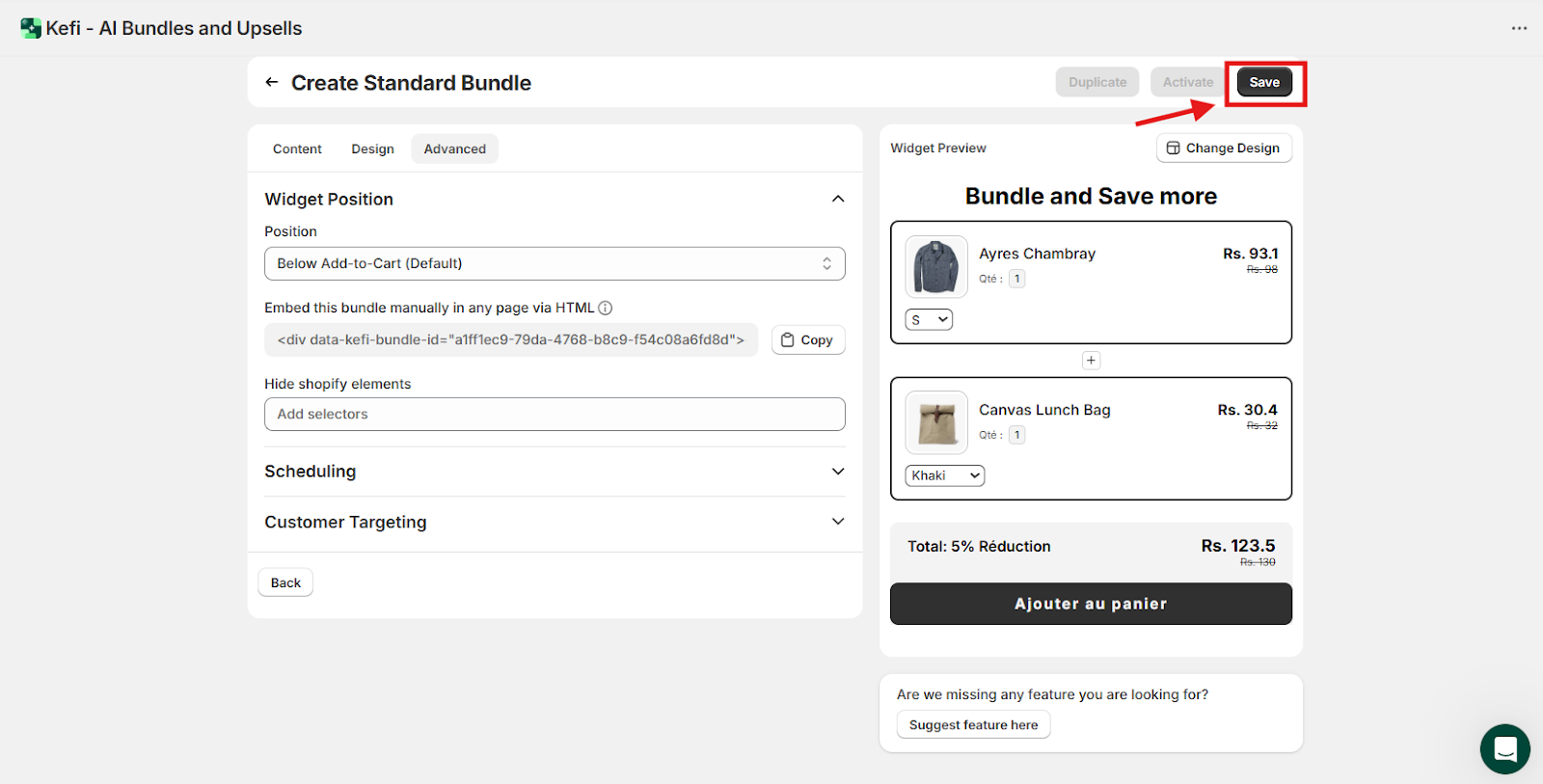Collapse the Widget Position section
Viewport: 1543px width, 784px height.
837,199
